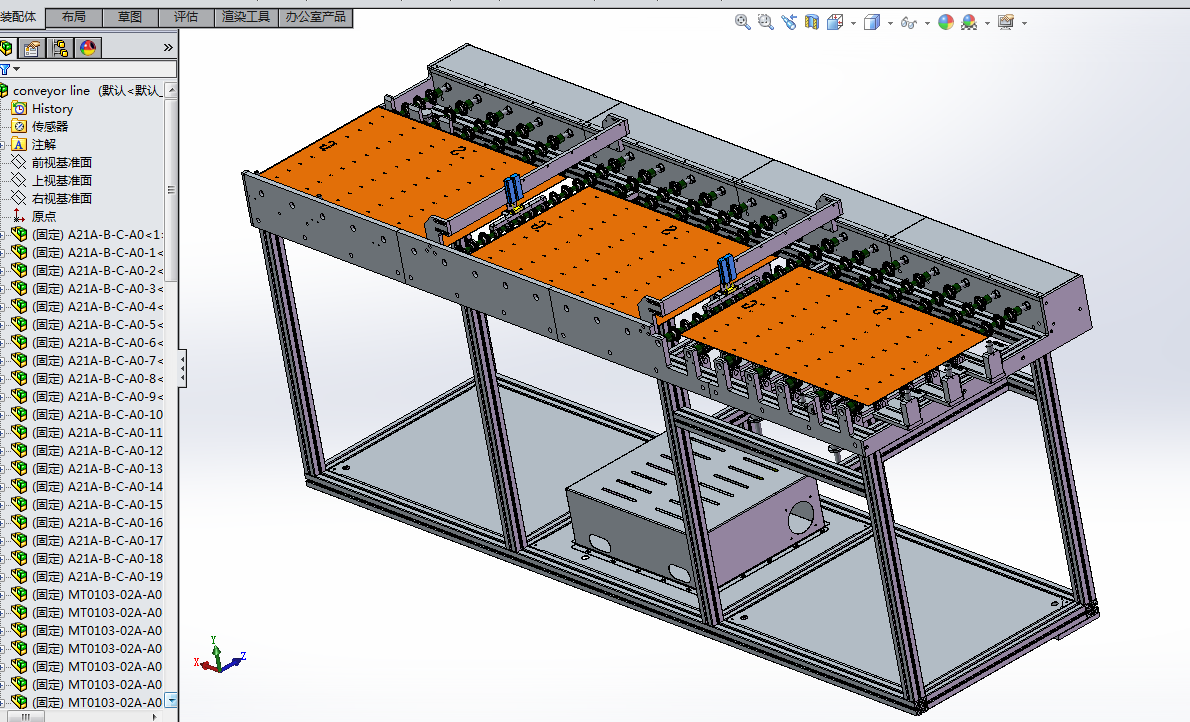Click the tree scrollbar up arrow
Screen dimensions: 1190x722
click(172, 90)
